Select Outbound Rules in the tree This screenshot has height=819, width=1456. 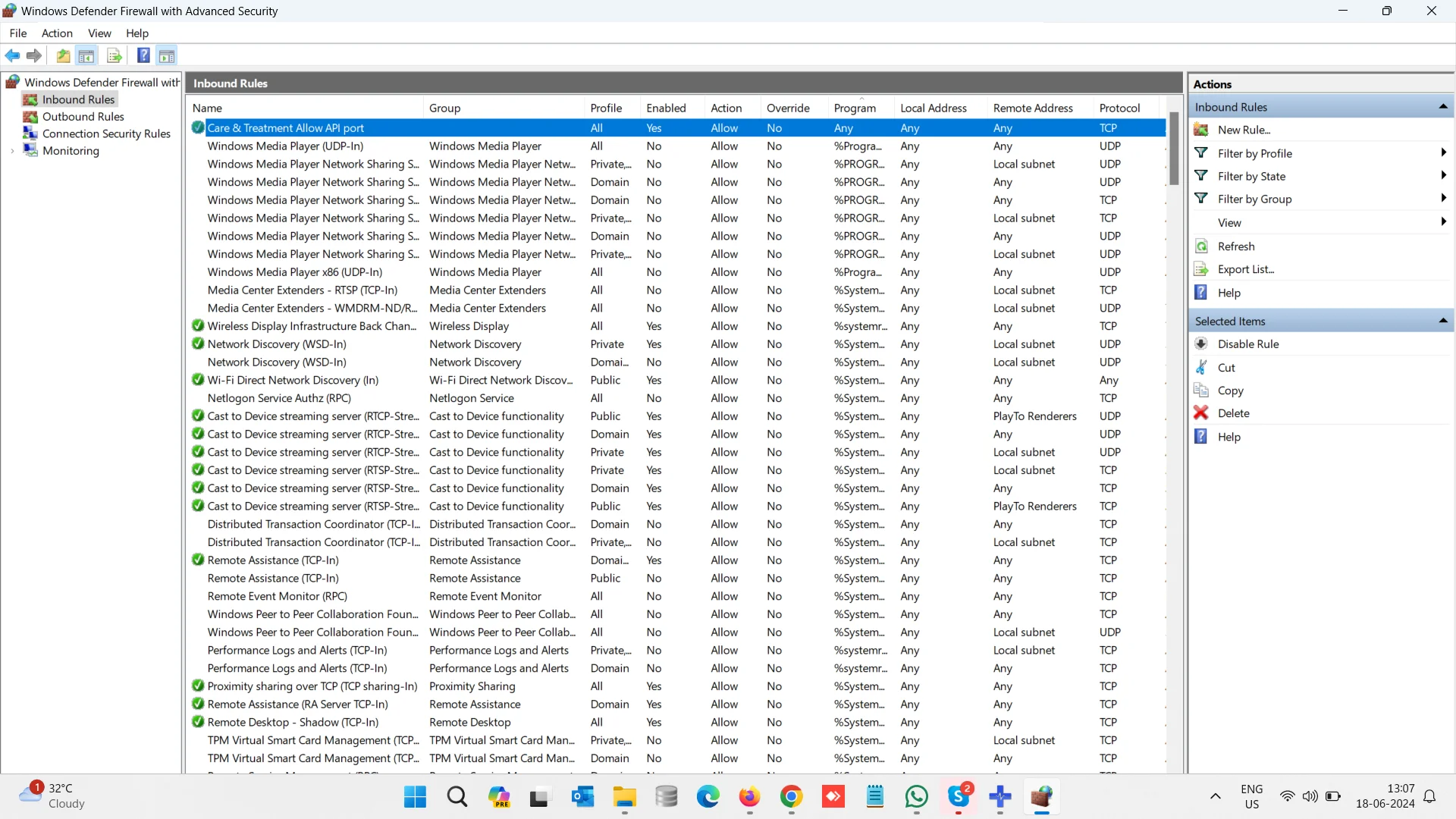(x=83, y=117)
